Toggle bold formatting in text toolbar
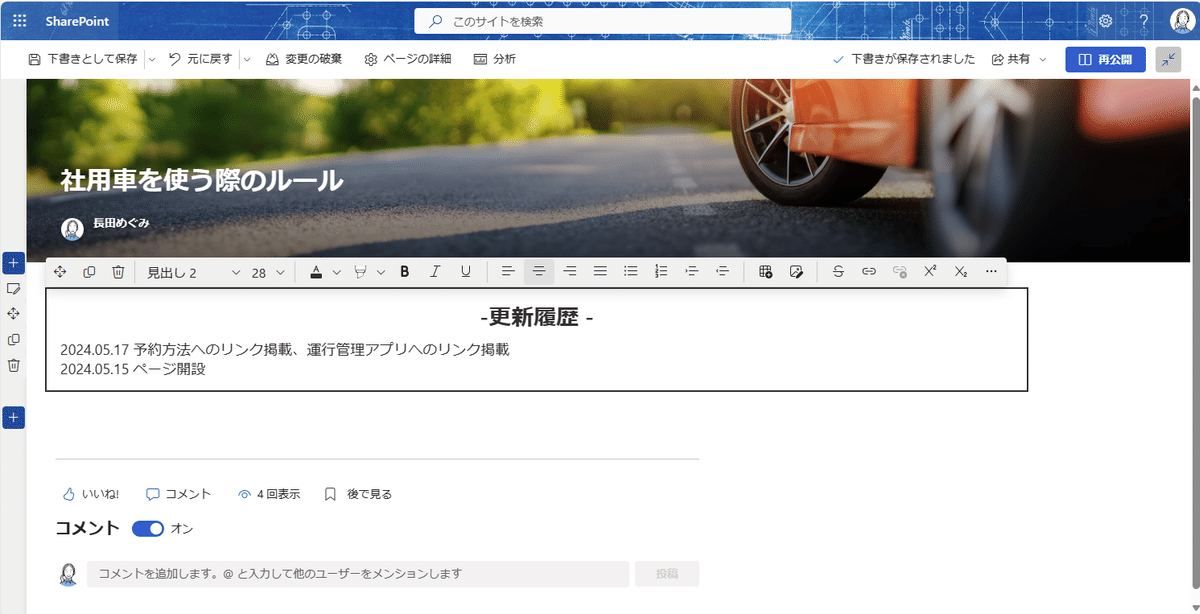 [x=405, y=272]
